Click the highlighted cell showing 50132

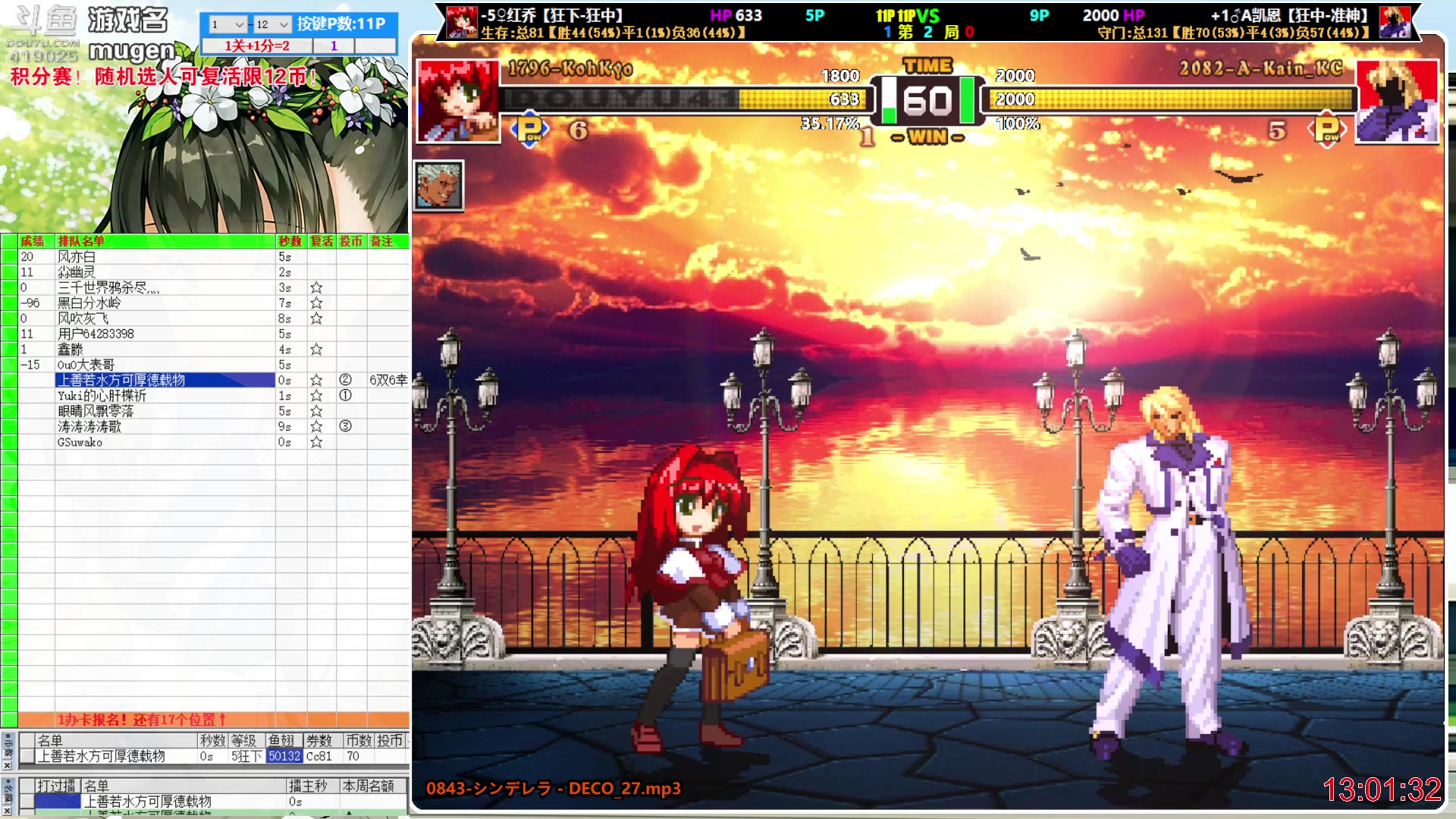[x=284, y=756]
